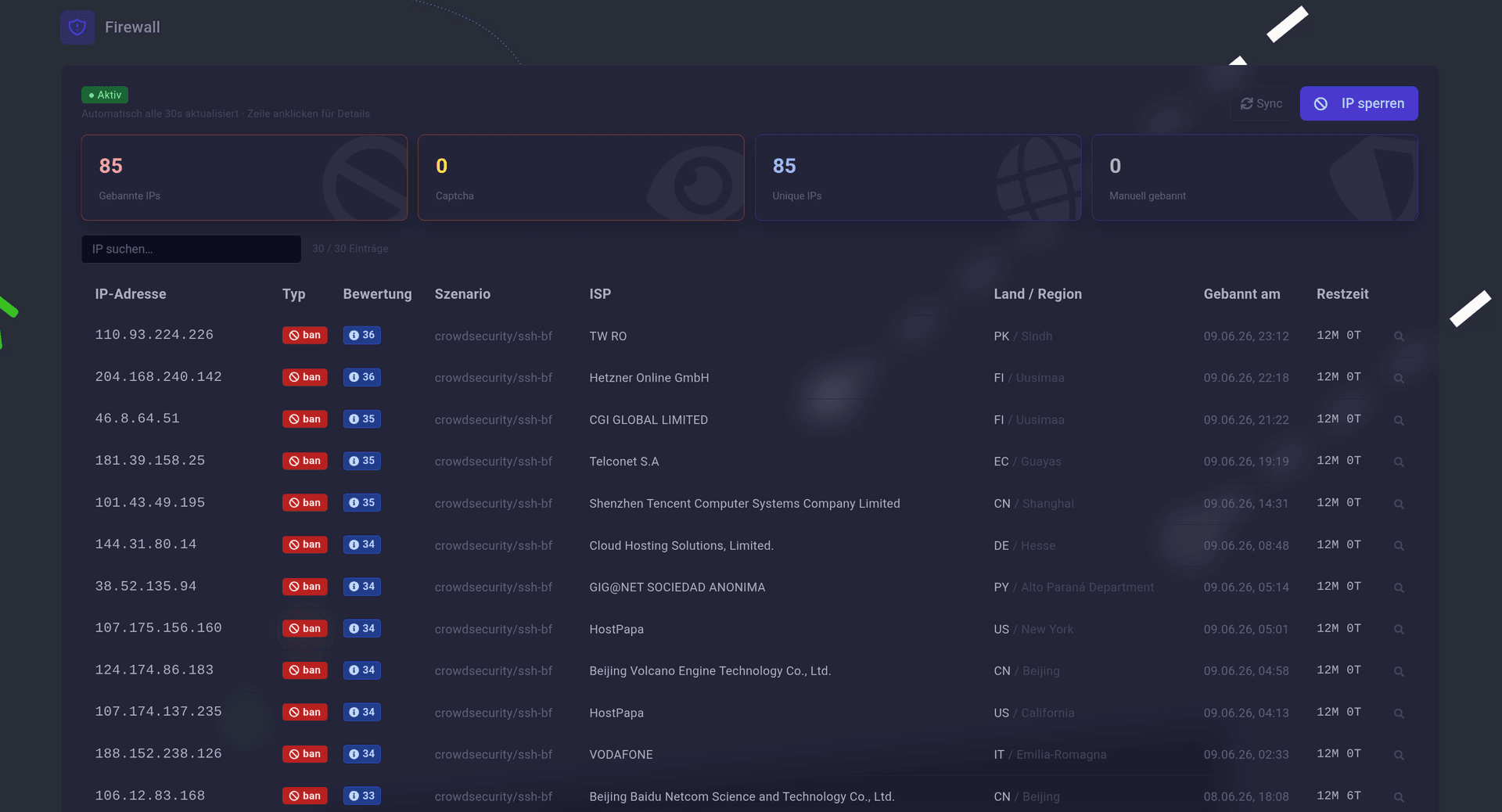This screenshot has height=812, width=1502.
Task: Click score badge 34 of 144.31.80.14
Action: pyautogui.click(x=362, y=544)
